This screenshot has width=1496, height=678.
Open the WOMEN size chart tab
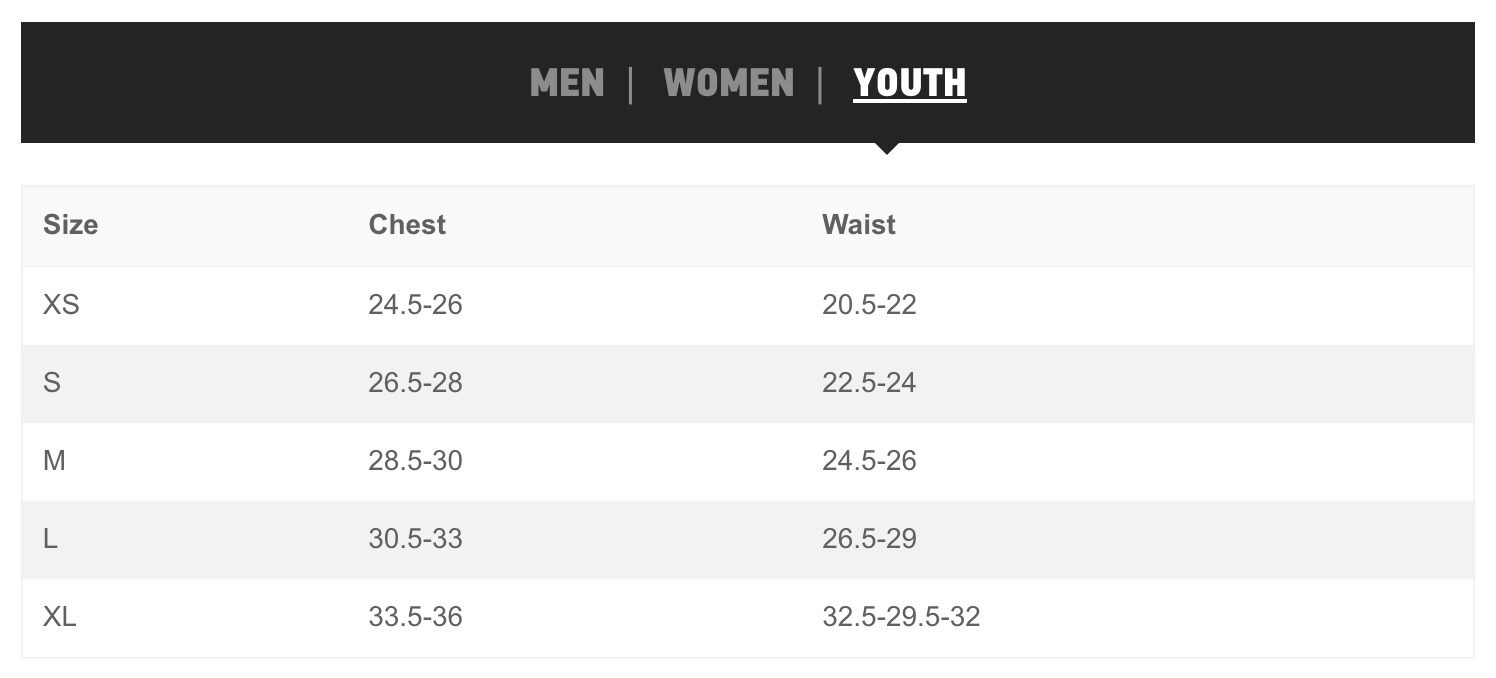[728, 83]
